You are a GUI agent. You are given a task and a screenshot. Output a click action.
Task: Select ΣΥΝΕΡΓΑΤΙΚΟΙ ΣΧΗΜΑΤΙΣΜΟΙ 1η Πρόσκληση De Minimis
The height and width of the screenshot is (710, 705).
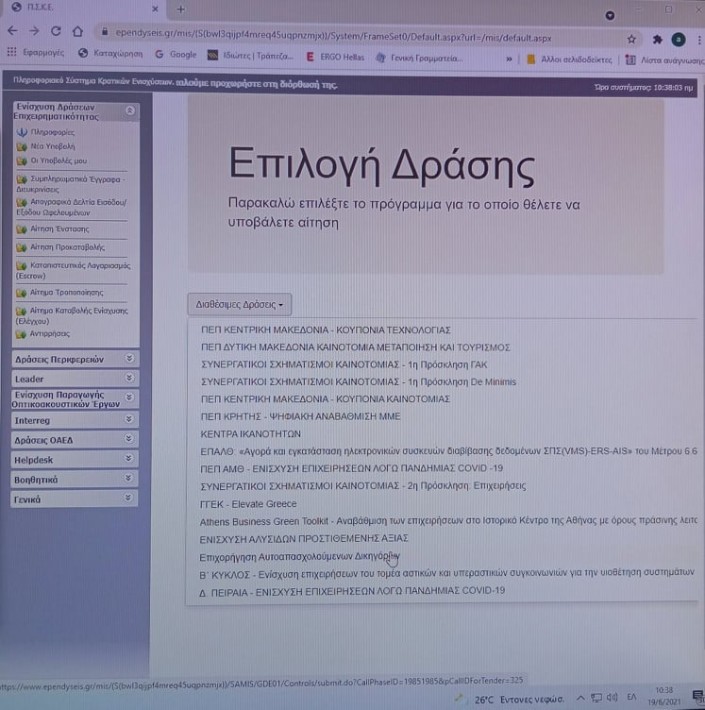pyautogui.click(x=358, y=382)
